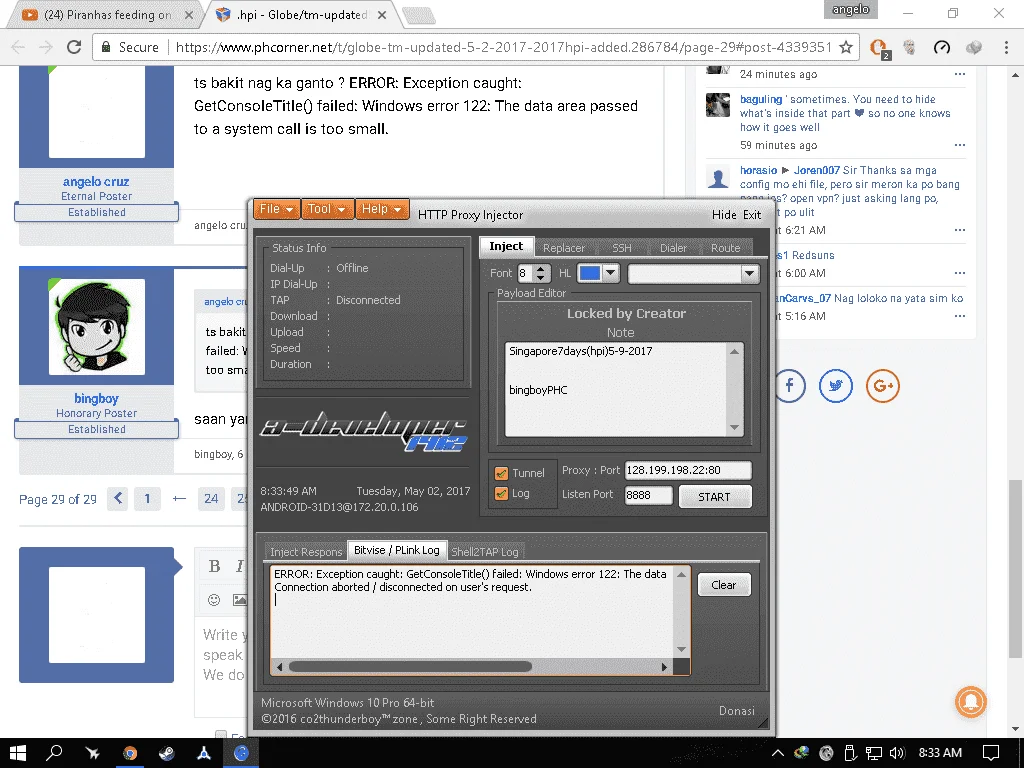Open Steam from the taskbar

pos(167,753)
